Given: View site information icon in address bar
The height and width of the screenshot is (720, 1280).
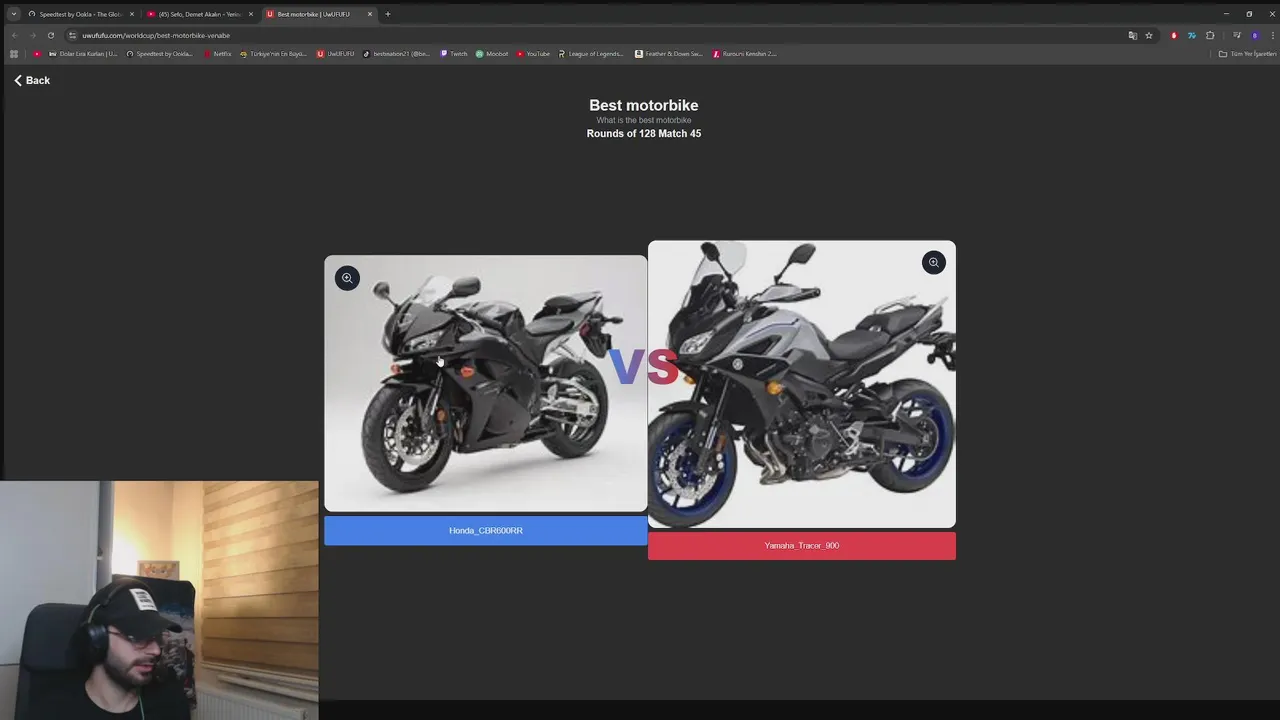Looking at the screenshot, I should coord(72,35).
